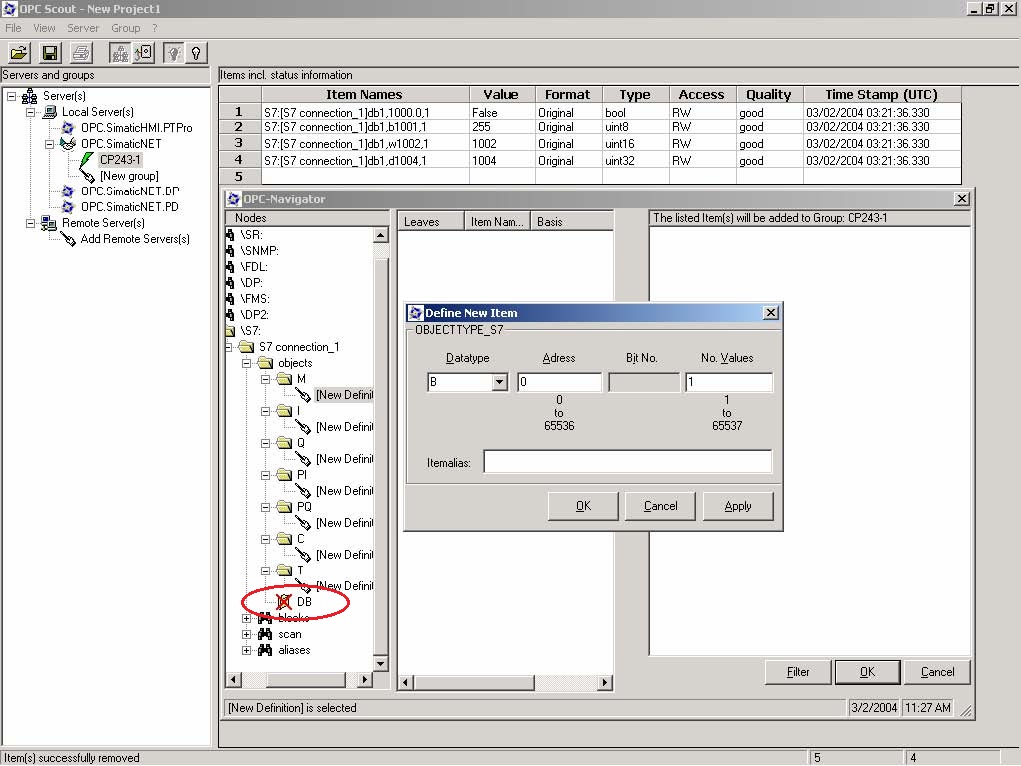
Task: Click the Filter button in OPC-Navigator
Action: (x=798, y=672)
